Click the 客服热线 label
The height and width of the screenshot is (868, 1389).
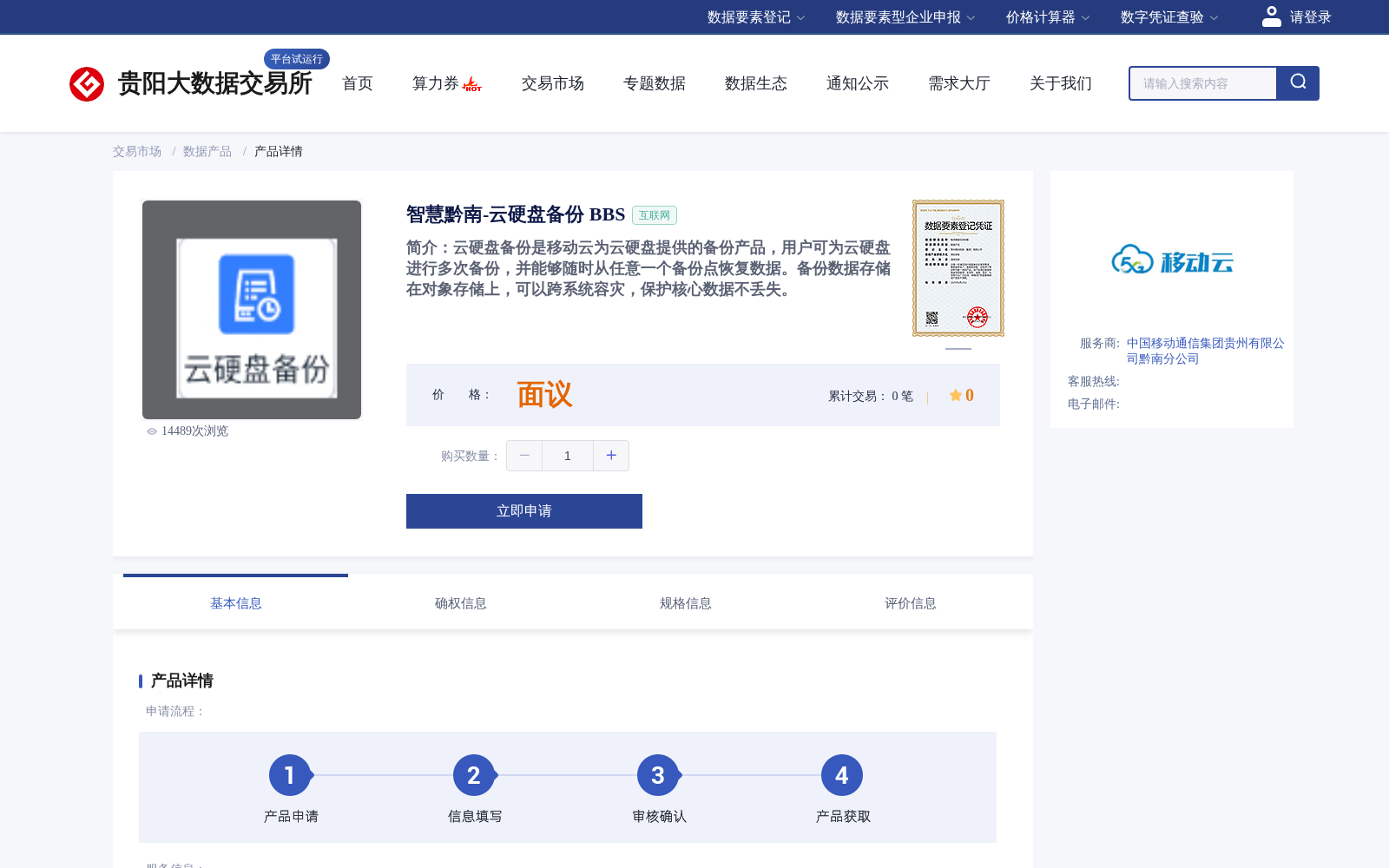tap(1094, 381)
